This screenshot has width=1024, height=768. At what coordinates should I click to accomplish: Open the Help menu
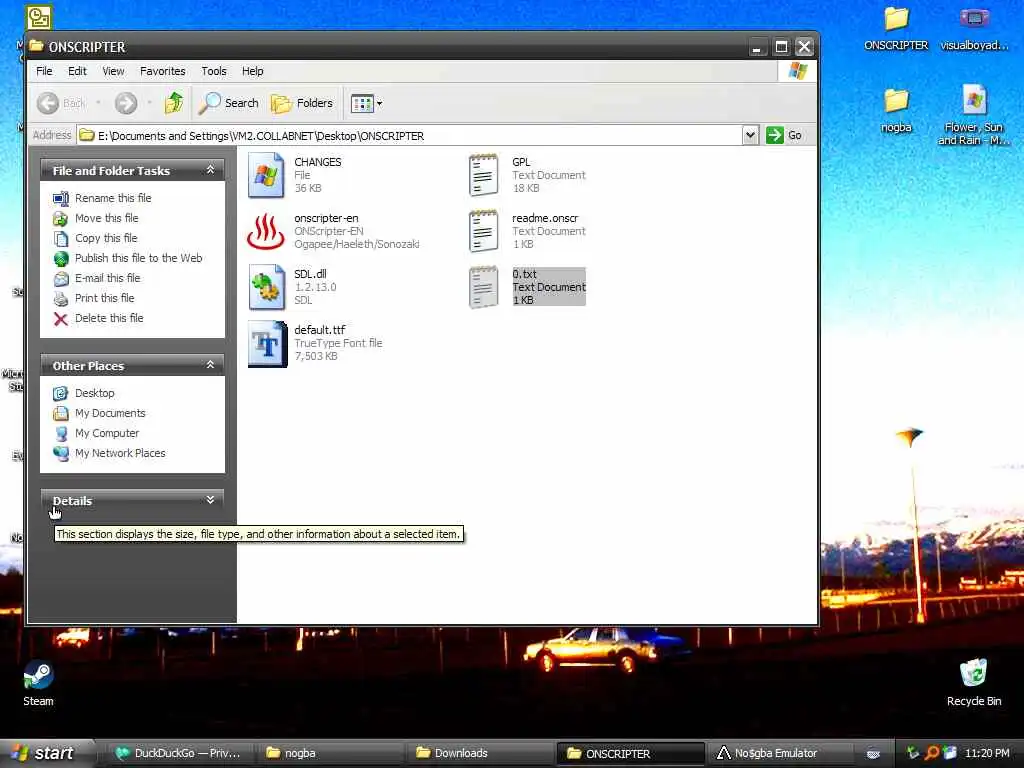point(253,71)
